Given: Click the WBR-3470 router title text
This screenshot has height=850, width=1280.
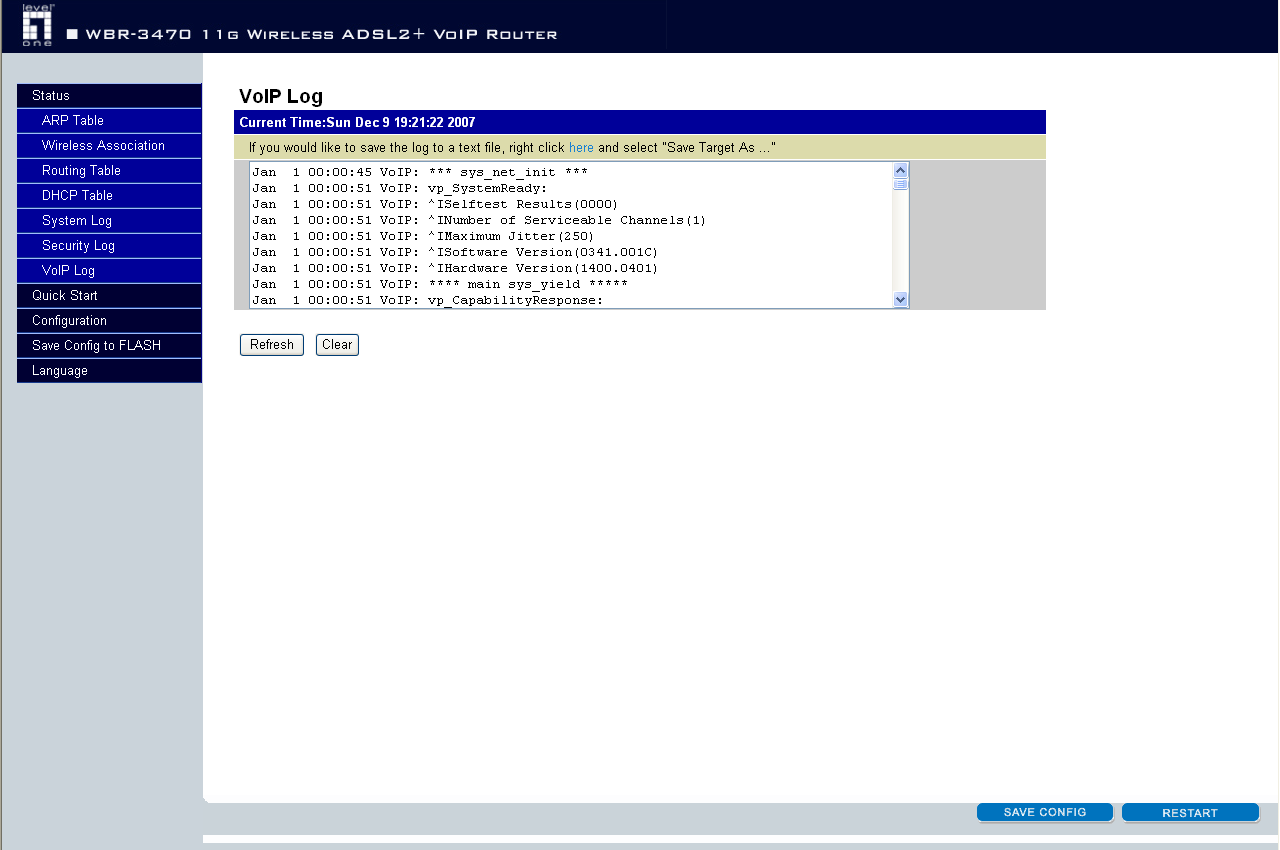Looking at the screenshot, I should pyautogui.click(x=321, y=35).
